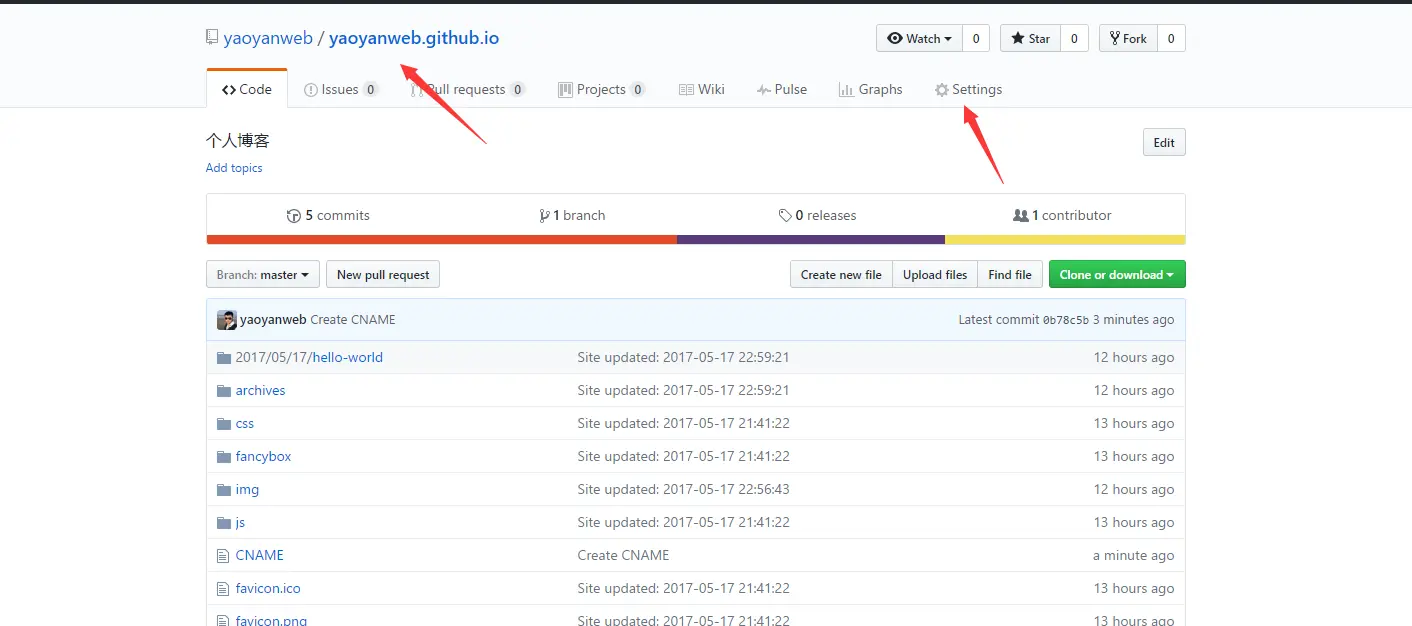1412x626 pixels.
Task: Open the Watch dropdown
Action: (x=919, y=38)
